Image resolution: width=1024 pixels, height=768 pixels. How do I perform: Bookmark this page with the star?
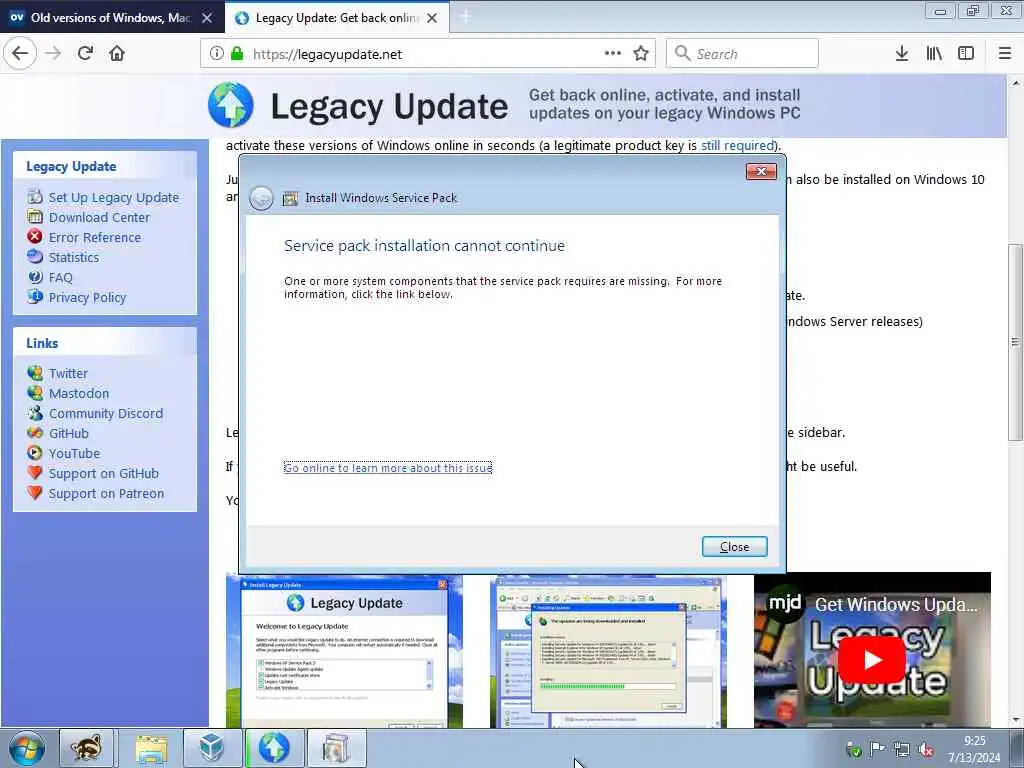641,54
